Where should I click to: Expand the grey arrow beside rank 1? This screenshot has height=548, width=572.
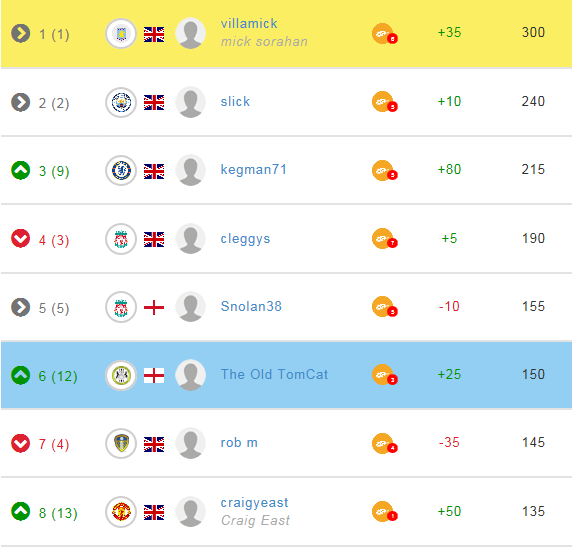(21, 34)
